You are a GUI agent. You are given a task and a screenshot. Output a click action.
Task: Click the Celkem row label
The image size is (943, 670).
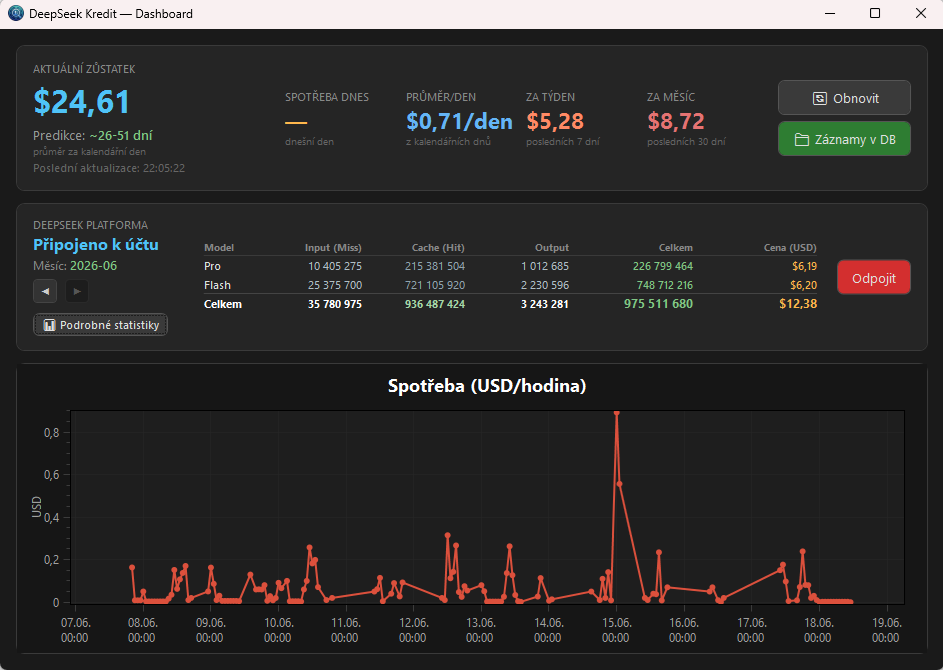[223, 304]
